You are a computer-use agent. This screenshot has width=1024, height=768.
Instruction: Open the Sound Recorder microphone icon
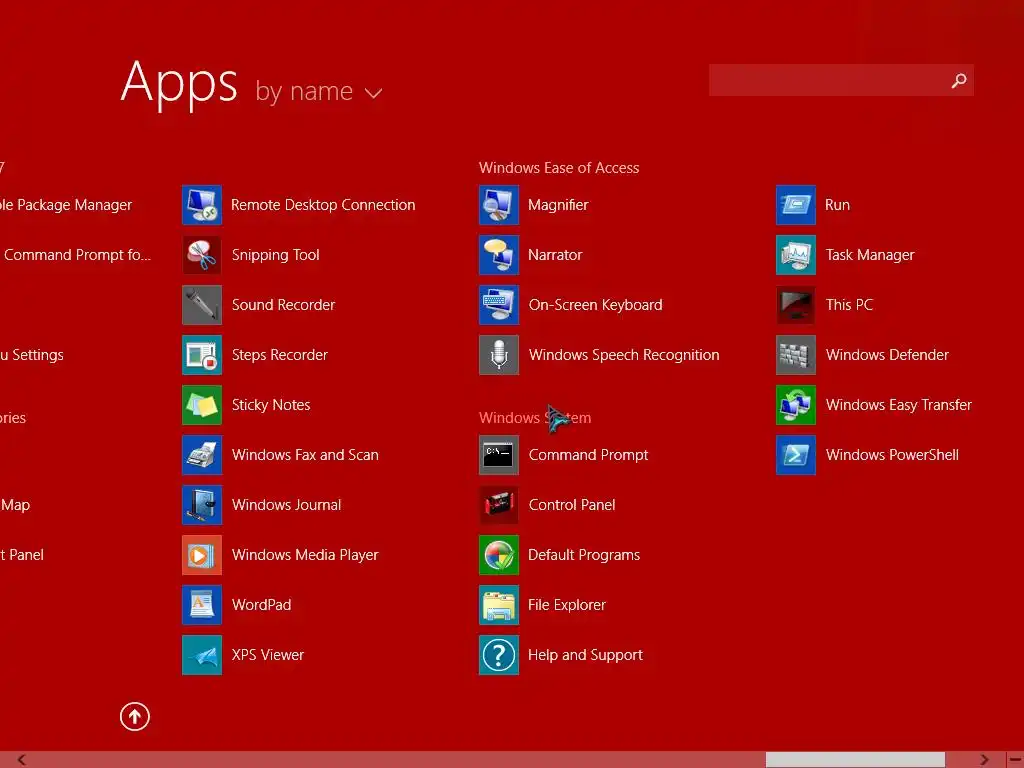(202, 305)
